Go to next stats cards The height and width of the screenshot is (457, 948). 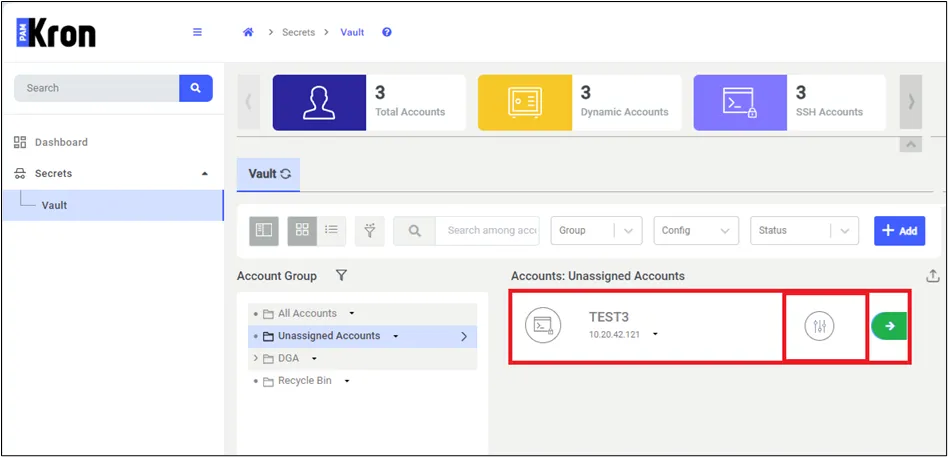coord(911,102)
